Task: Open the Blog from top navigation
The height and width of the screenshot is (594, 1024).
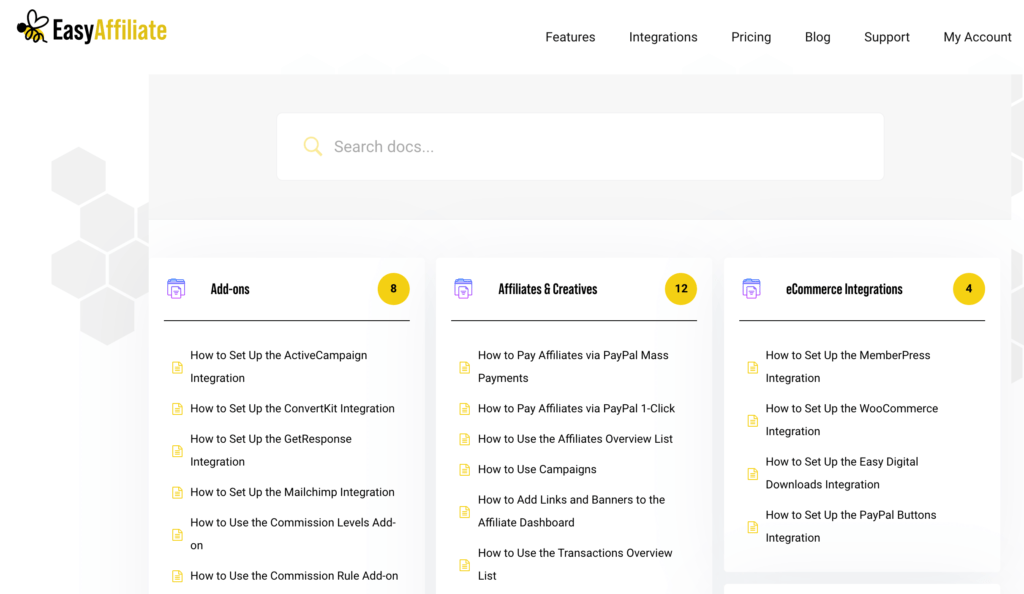Action: coord(817,37)
